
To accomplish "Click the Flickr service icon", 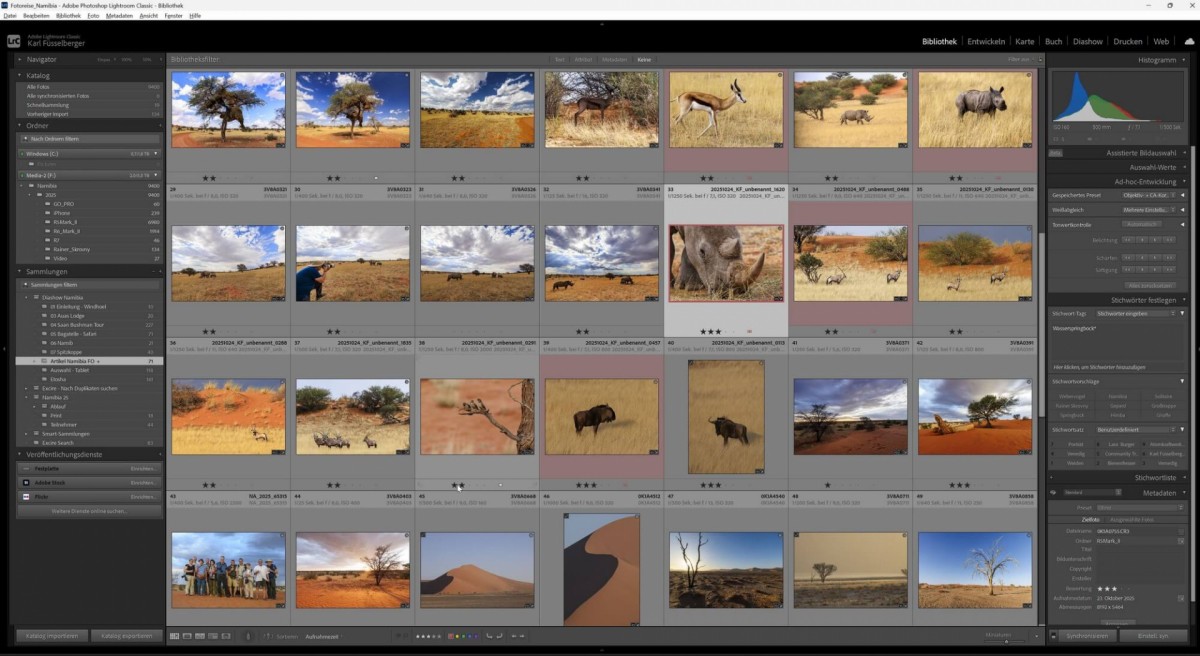I will tap(26, 496).
